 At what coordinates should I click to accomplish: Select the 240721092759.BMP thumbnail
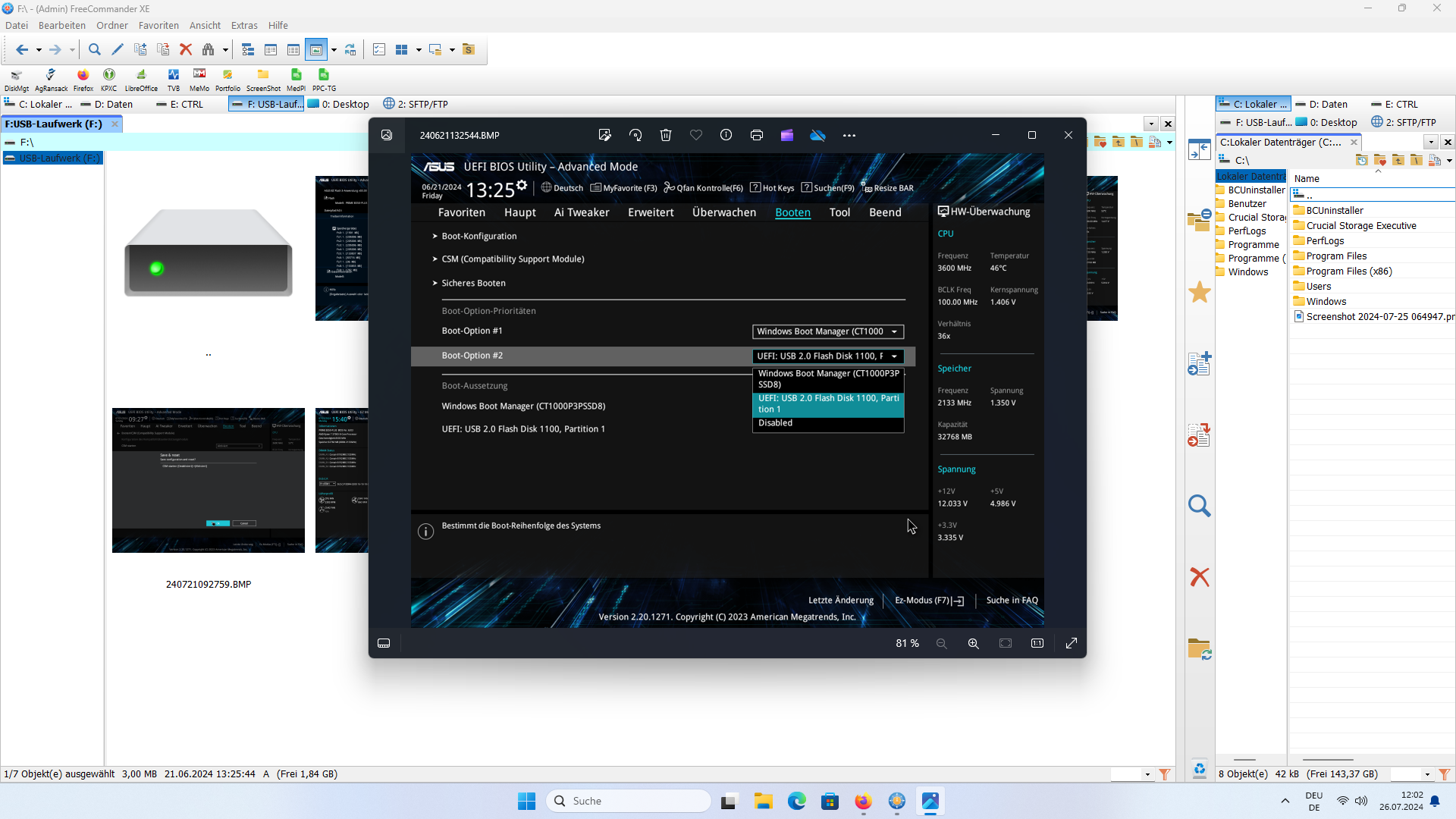point(209,481)
